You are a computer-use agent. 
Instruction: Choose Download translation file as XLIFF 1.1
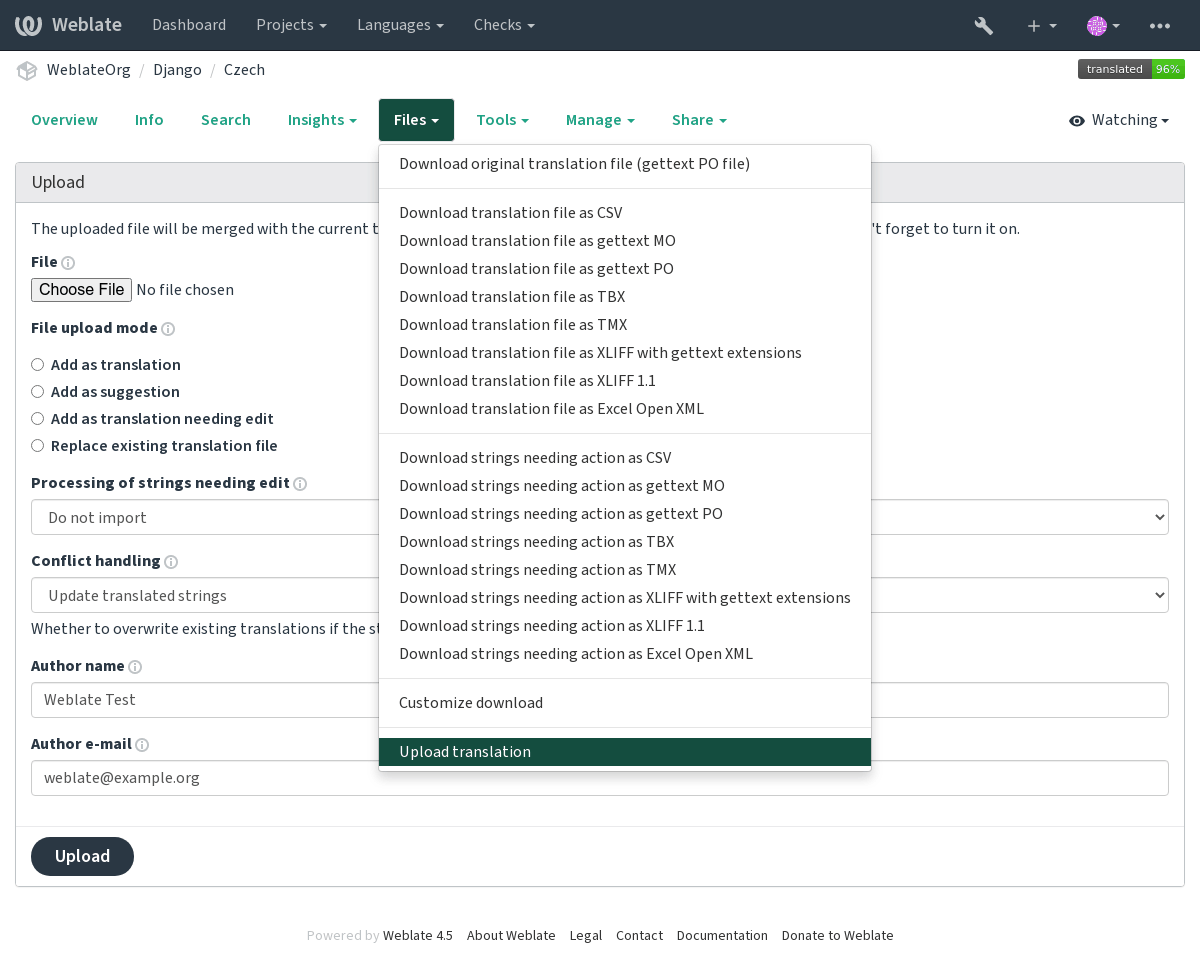pos(625,381)
